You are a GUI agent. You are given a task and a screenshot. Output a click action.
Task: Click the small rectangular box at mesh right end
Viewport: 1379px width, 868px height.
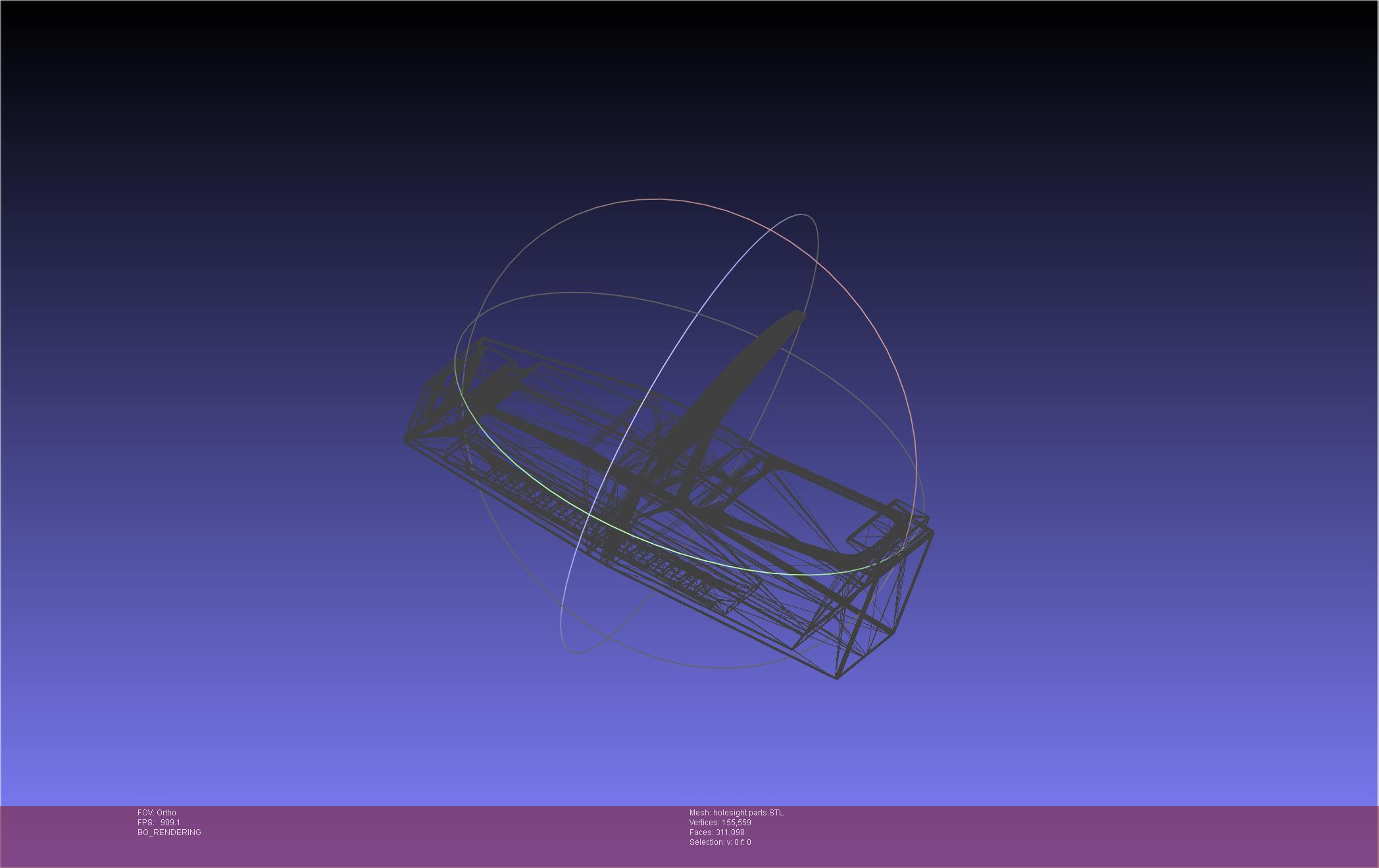click(868, 531)
